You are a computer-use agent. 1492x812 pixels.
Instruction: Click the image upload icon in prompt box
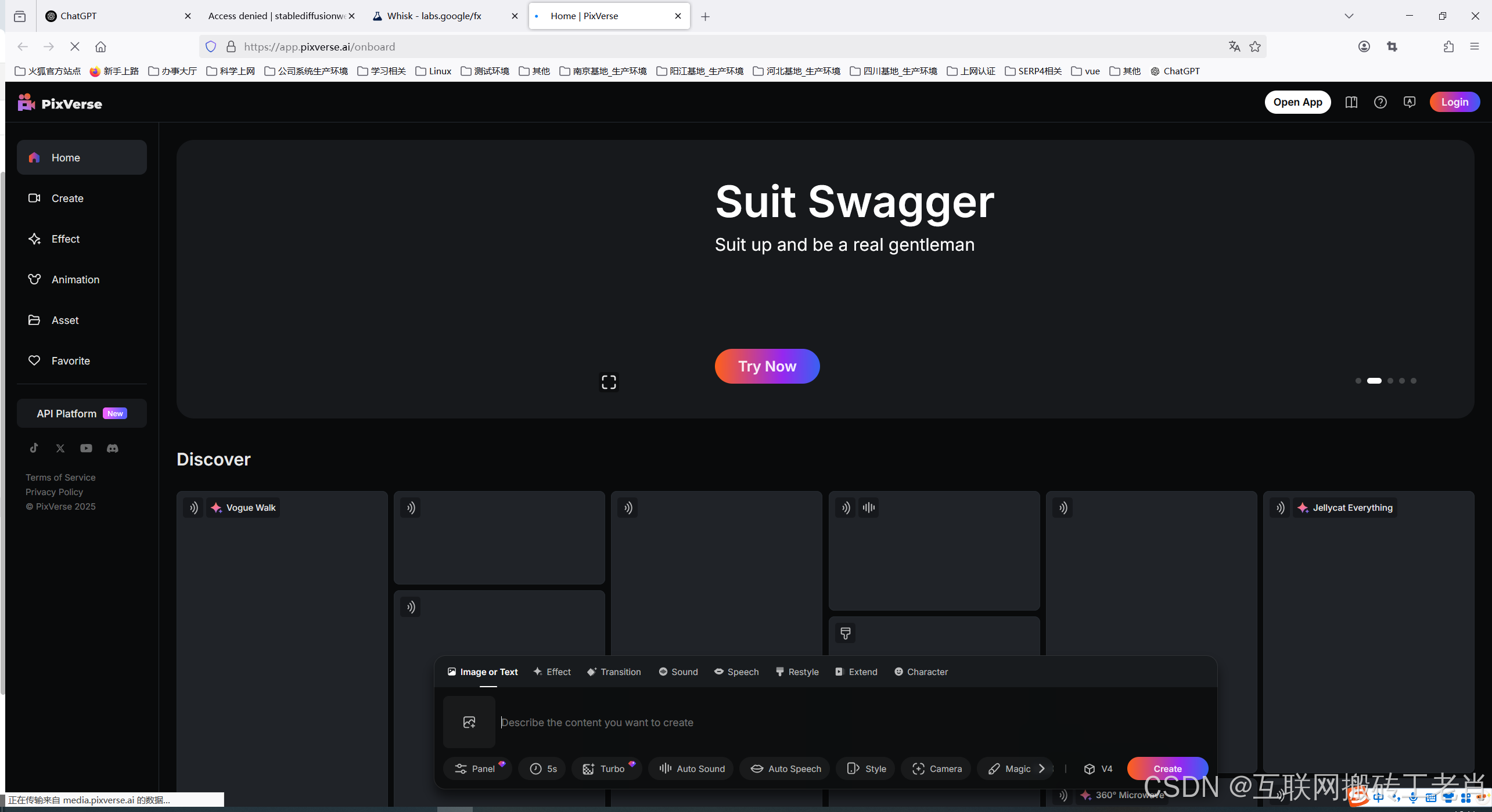click(x=469, y=722)
